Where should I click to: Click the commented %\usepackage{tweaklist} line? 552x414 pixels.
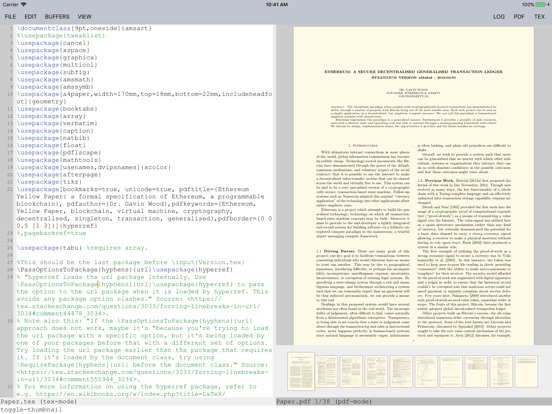pos(61,36)
